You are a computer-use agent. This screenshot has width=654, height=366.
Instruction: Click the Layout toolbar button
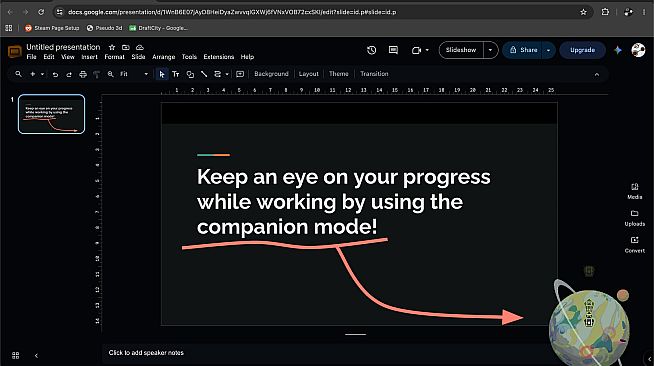pos(308,74)
